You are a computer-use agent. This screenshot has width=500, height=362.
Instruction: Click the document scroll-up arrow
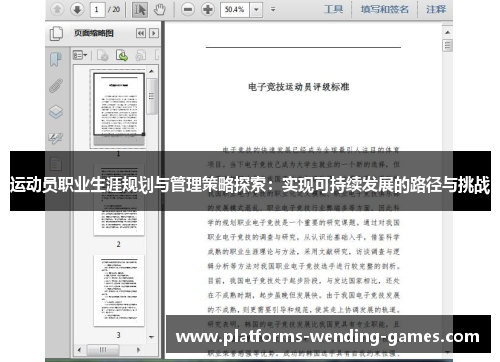click(x=447, y=32)
